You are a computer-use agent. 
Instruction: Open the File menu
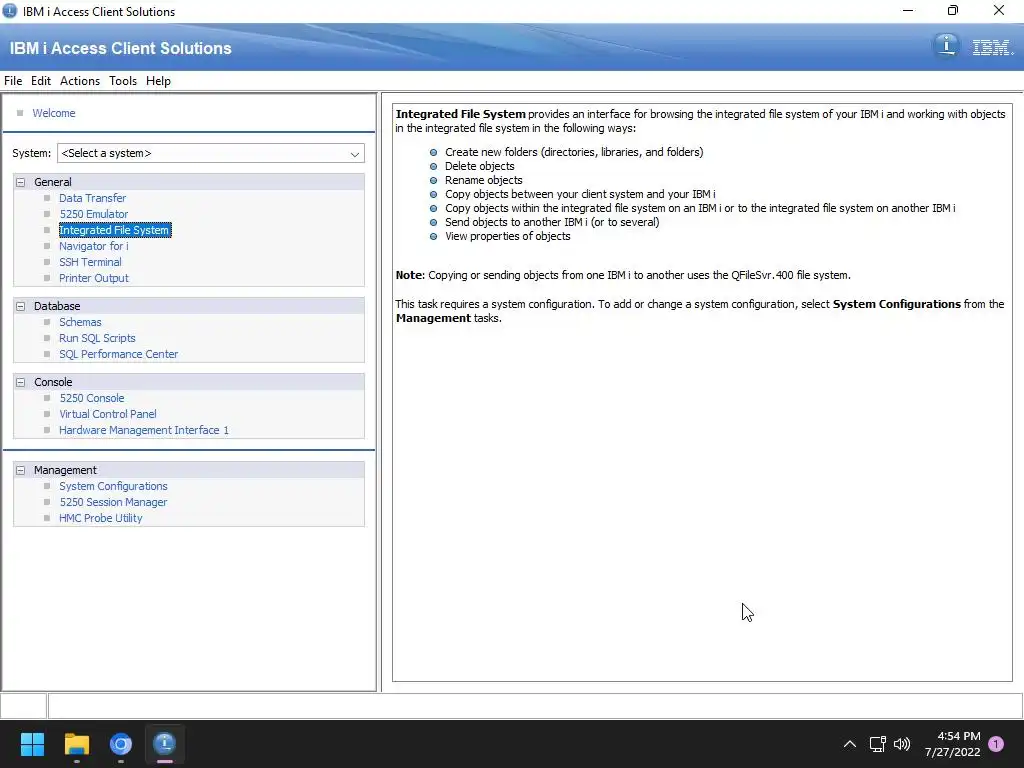point(13,81)
